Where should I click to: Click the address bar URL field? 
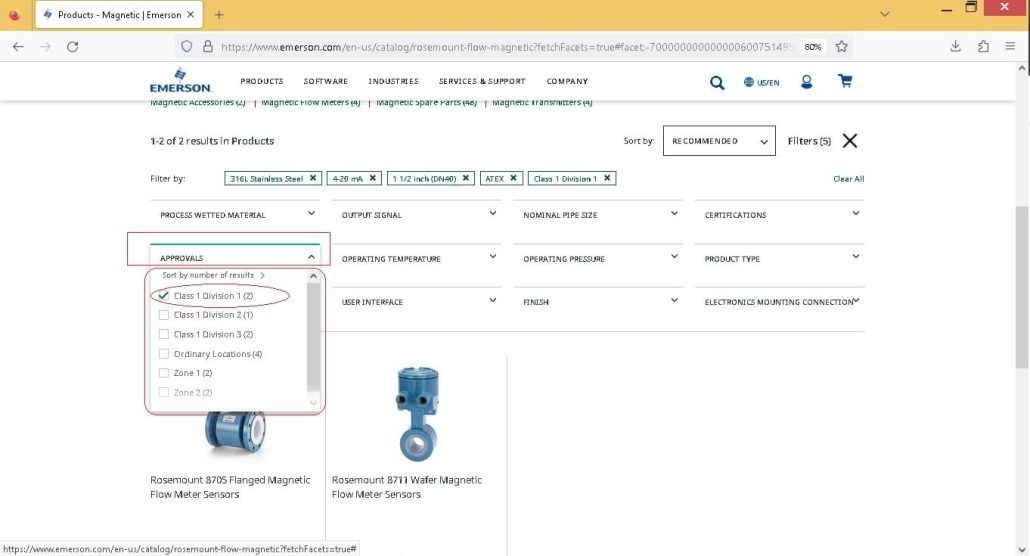[x=506, y=47]
